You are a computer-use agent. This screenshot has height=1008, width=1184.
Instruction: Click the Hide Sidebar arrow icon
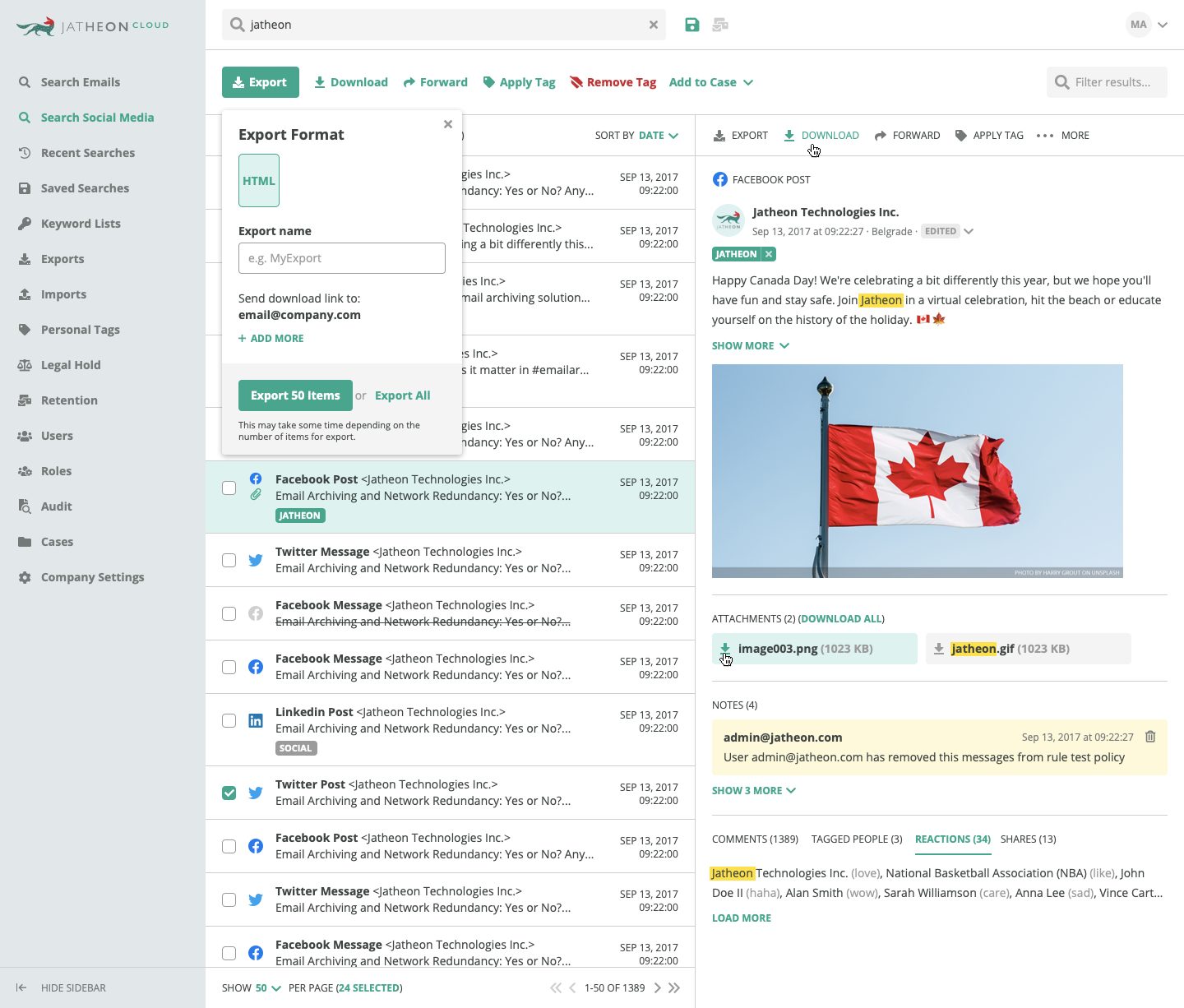(x=21, y=987)
